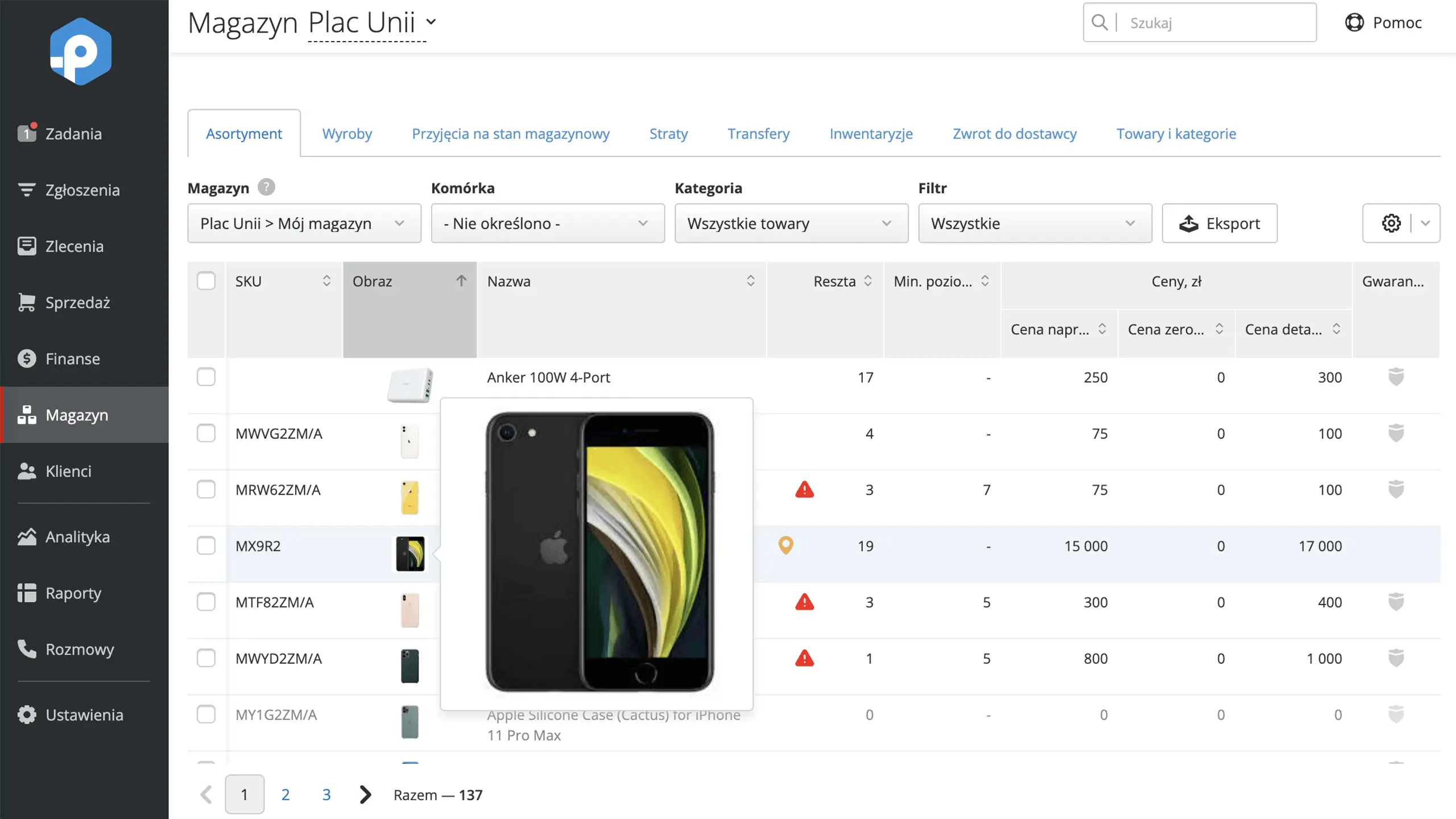The height and width of the screenshot is (819, 1456).
Task: Open table settings gear icon
Action: pyautogui.click(x=1391, y=223)
